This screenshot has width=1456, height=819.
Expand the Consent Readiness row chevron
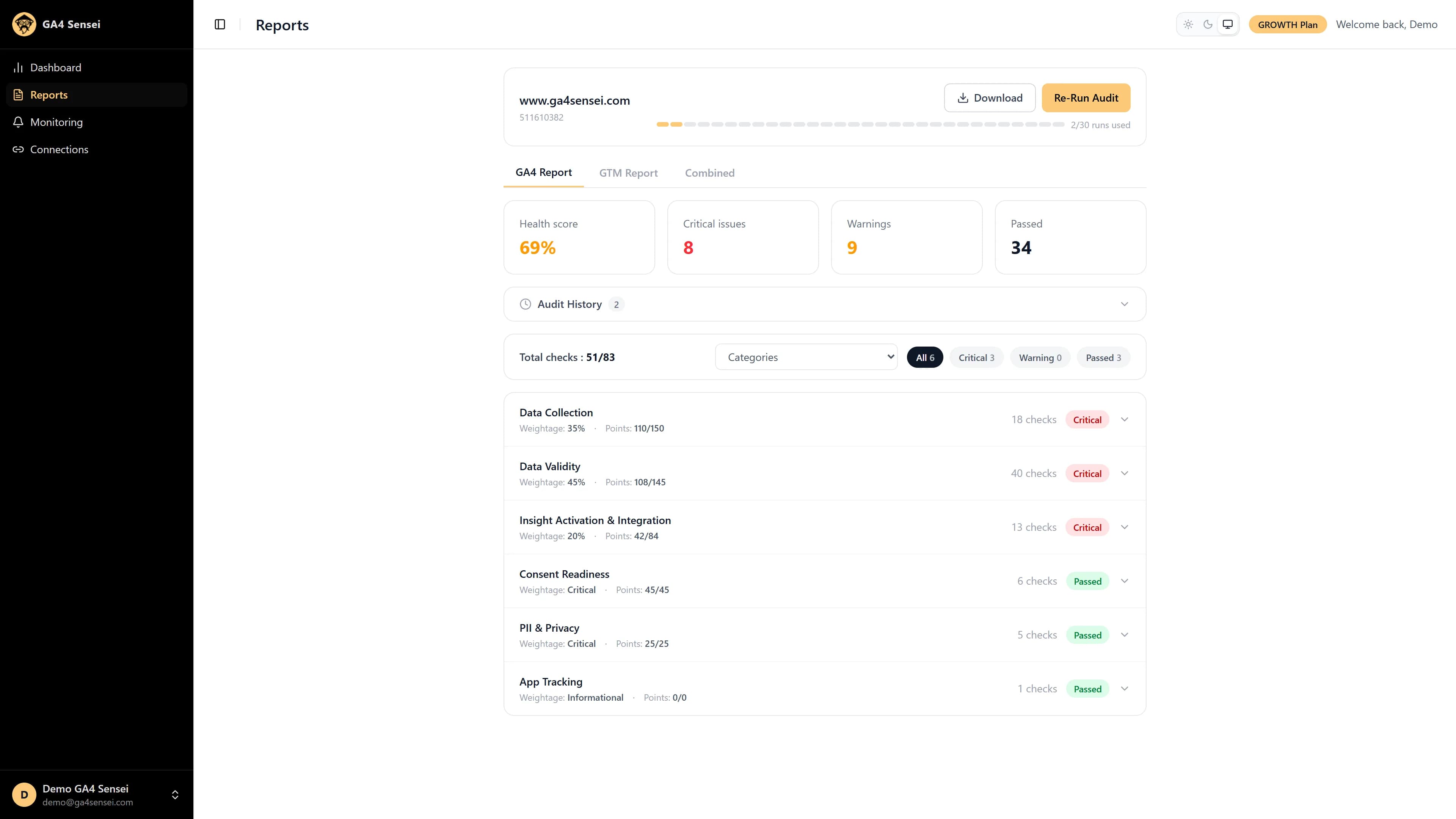[1124, 581]
